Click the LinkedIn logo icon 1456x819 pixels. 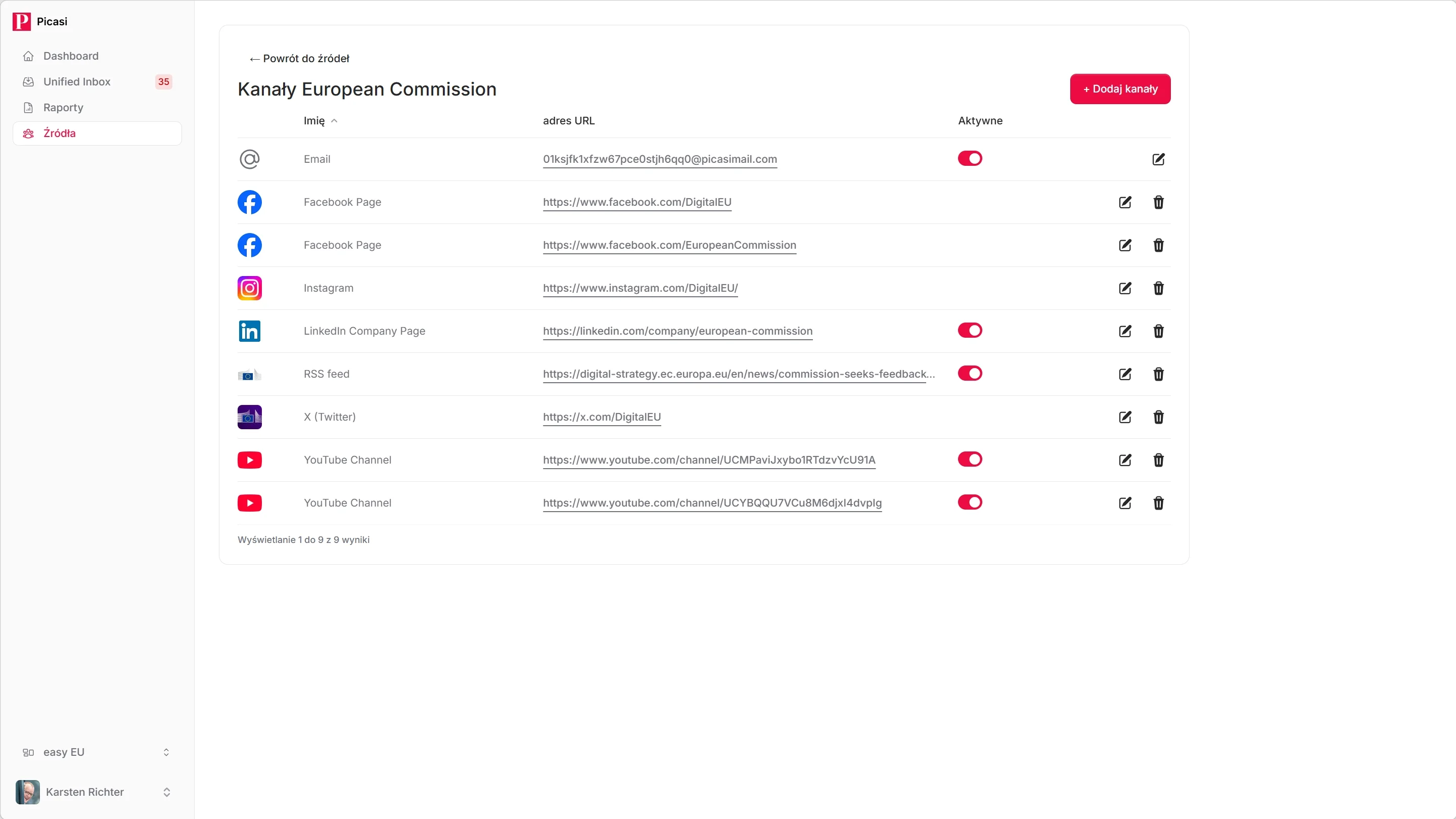click(249, 331)
